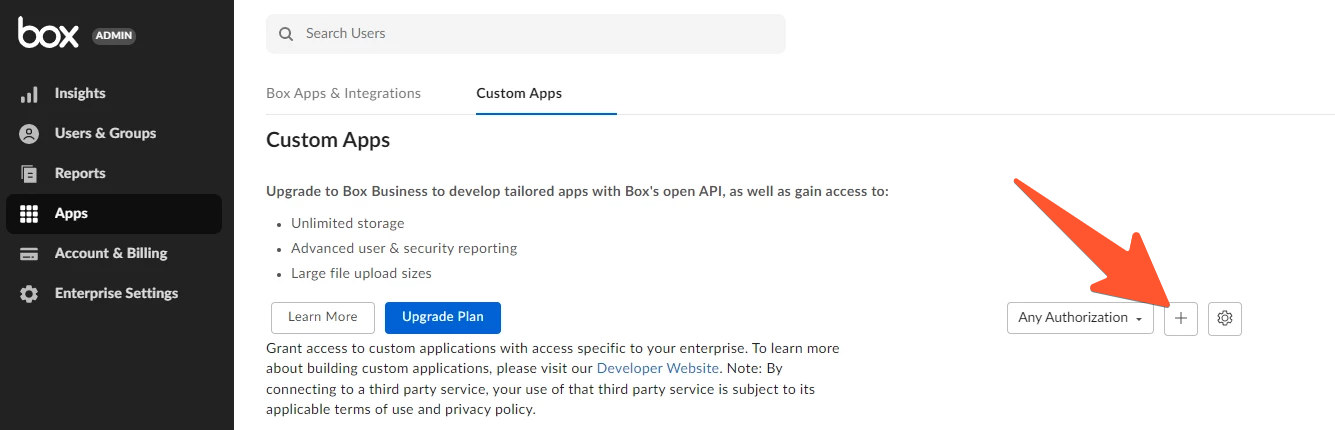Viewport: 1335px width, 430px height.
Task: Click the Box logo in the sidebar
Action: [x=48, y=33]
